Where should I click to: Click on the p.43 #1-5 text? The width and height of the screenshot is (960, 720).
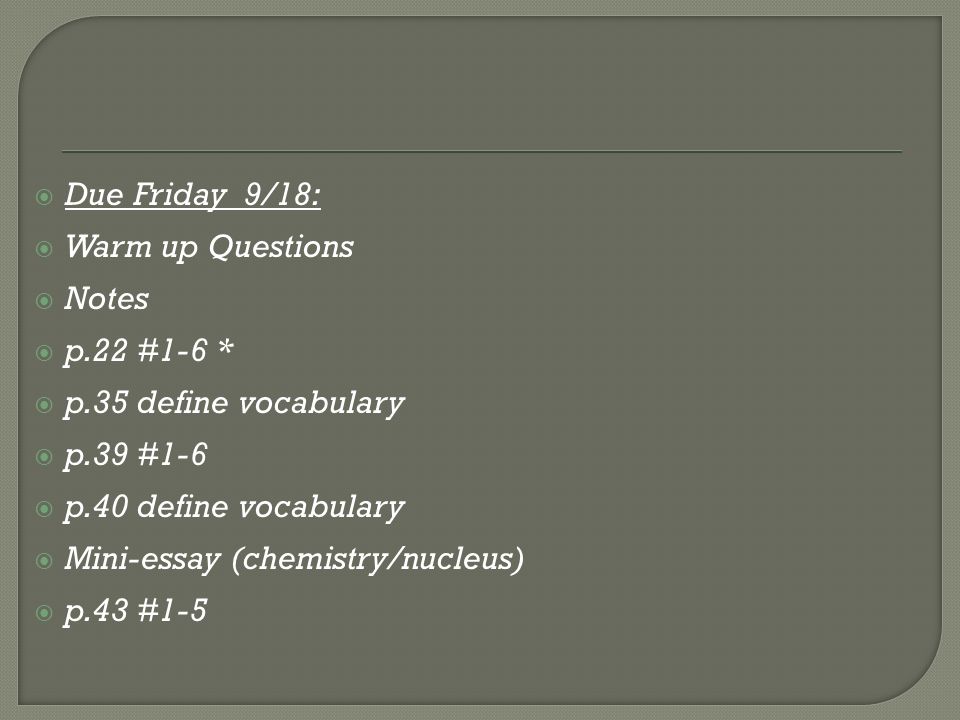coord(136,612)
